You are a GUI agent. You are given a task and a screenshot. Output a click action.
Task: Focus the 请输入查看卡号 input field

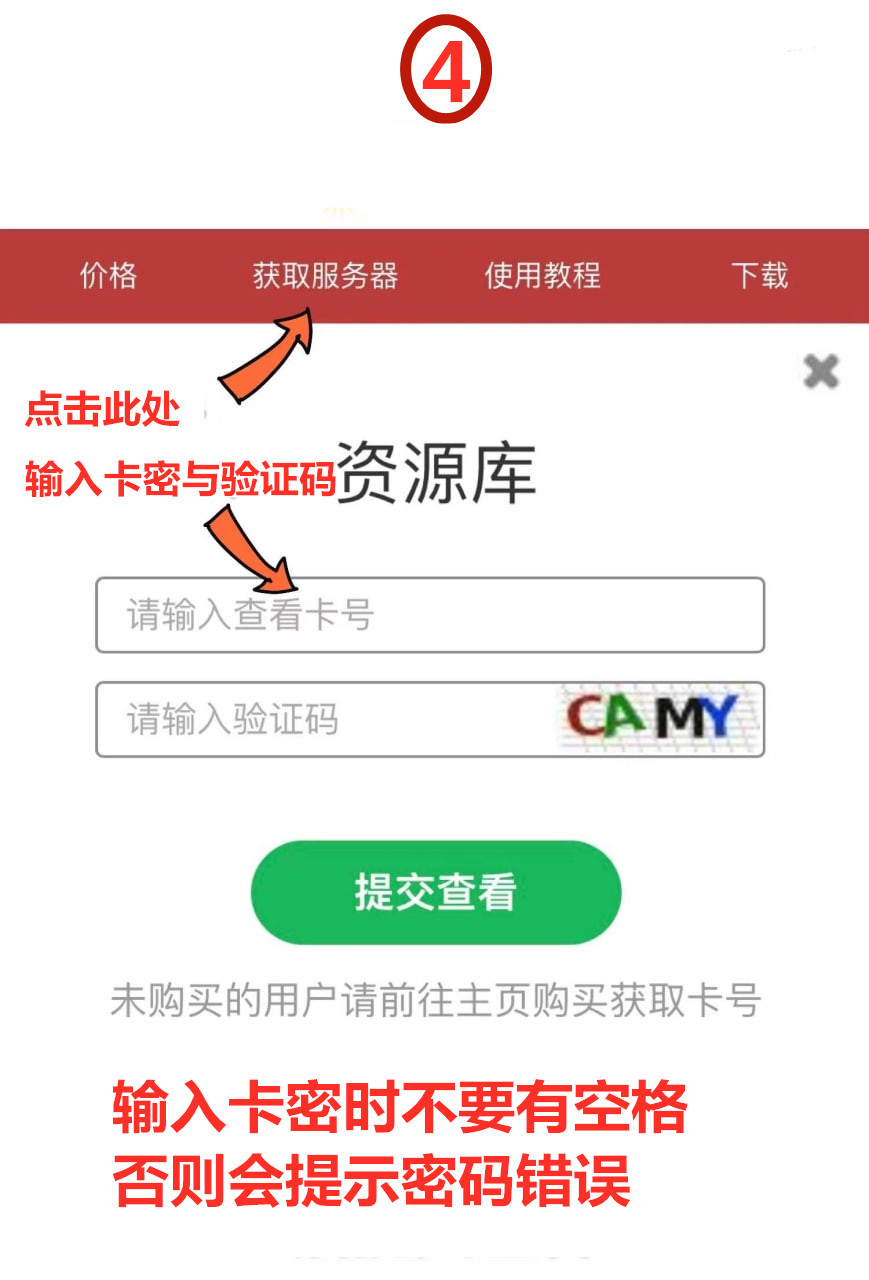coord(430,615)
